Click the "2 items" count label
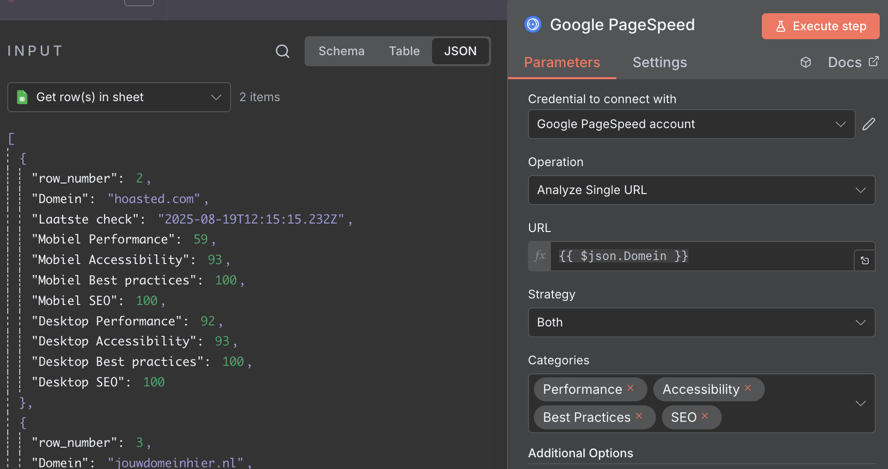Viewport: 888px width, 469px height. [x=259, y=97]
